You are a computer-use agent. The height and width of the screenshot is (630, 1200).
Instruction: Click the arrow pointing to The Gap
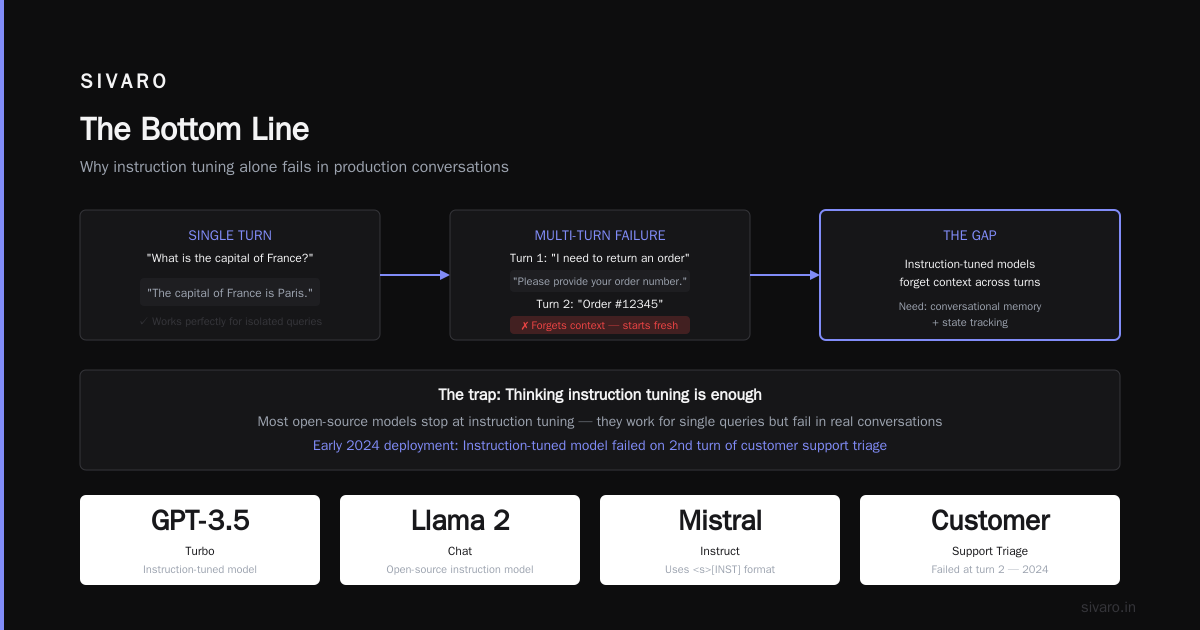point(785,275)
